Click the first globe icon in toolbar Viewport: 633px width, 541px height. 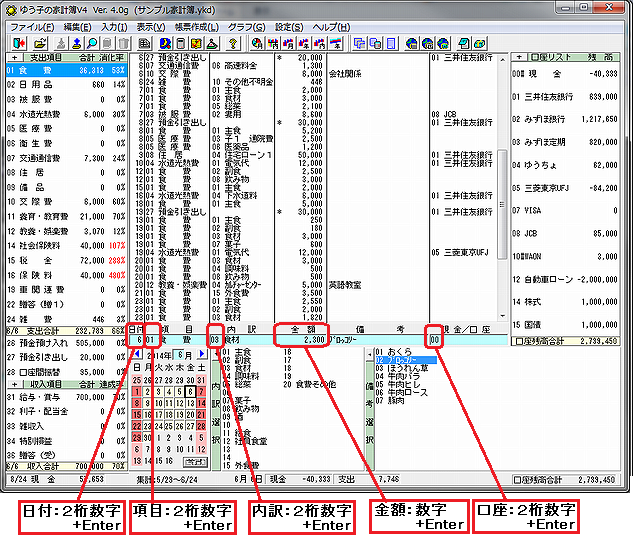[x=412, y=44]
